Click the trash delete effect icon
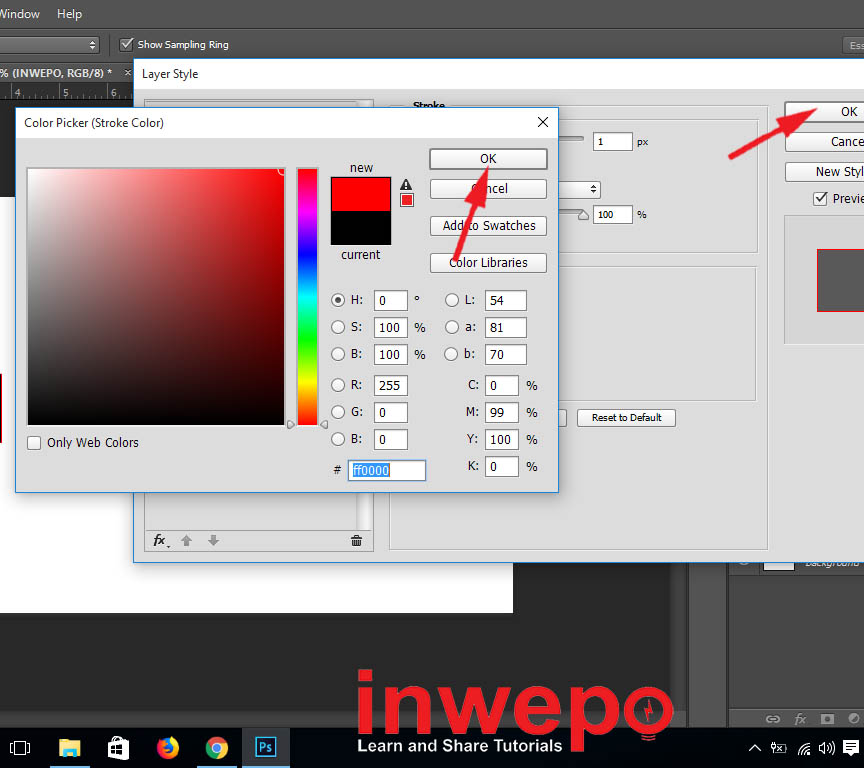Viewport: 864px width, 768px height. point(356,540)
